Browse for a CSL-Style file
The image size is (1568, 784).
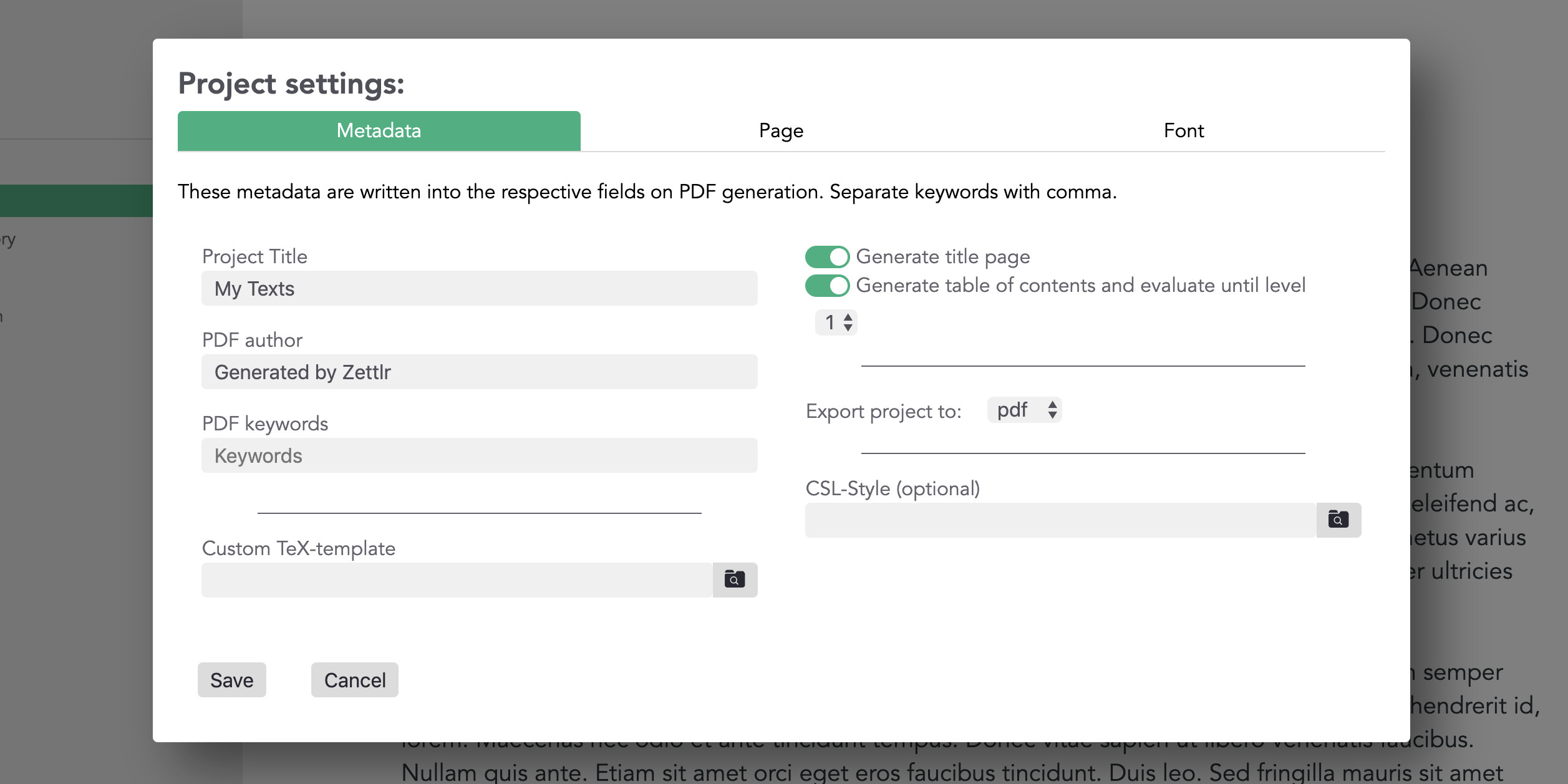(1338, 520)
